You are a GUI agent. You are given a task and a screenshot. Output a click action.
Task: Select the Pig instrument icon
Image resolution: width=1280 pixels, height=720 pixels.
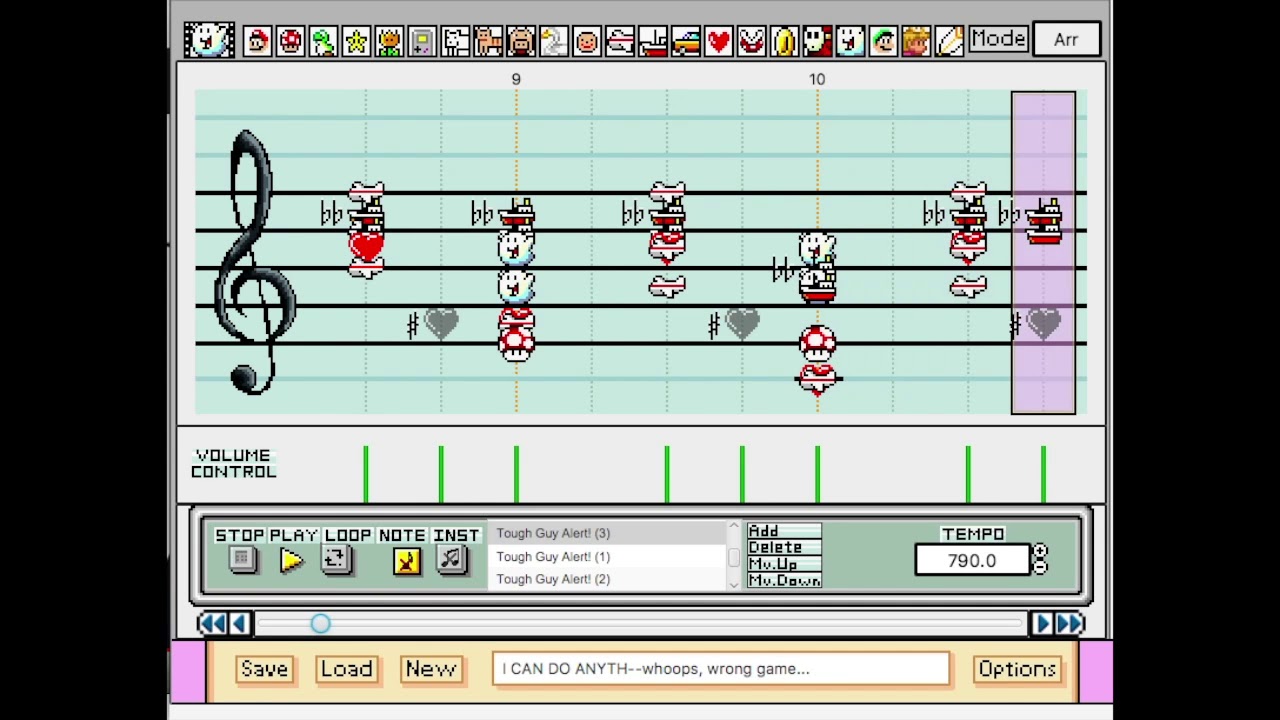(521, 41)
